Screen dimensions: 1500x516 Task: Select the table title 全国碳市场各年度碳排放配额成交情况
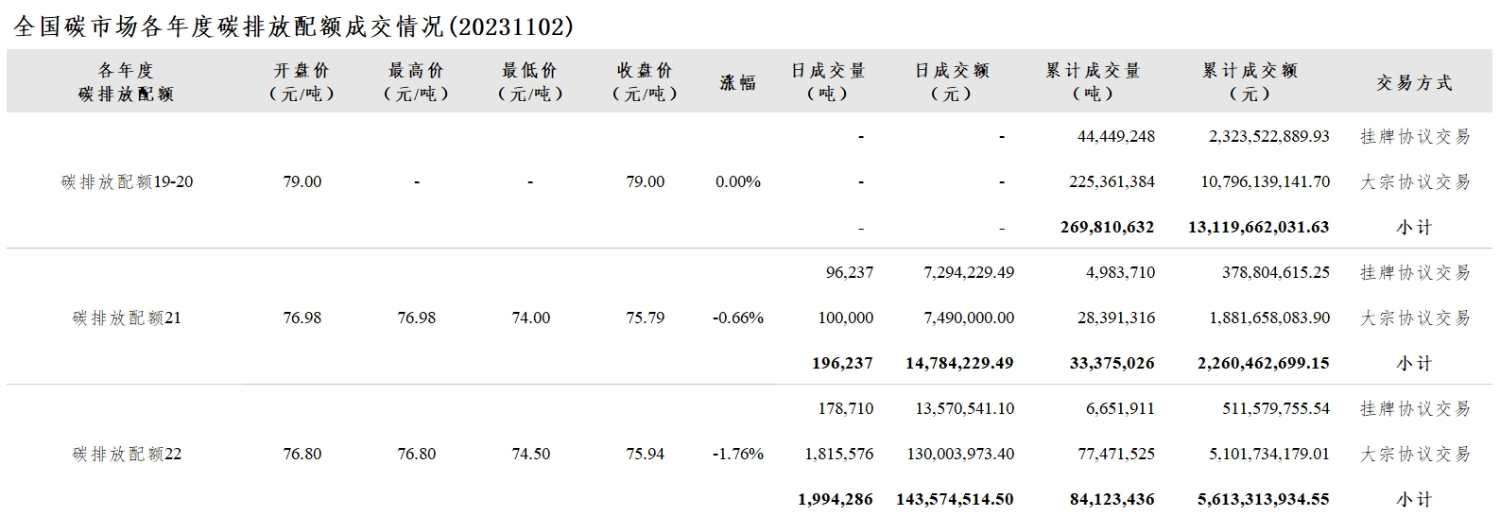(x=229, y=26)
